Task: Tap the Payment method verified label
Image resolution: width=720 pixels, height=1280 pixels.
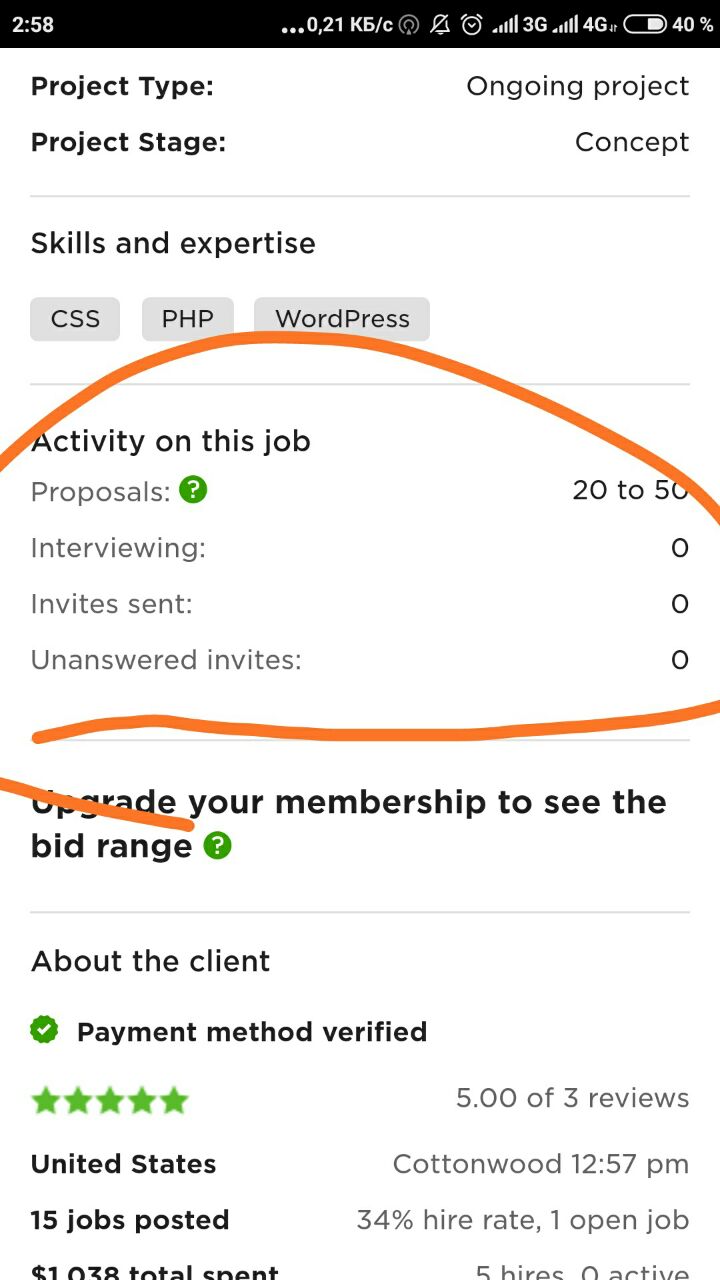Action: [x=252, y=1031]
